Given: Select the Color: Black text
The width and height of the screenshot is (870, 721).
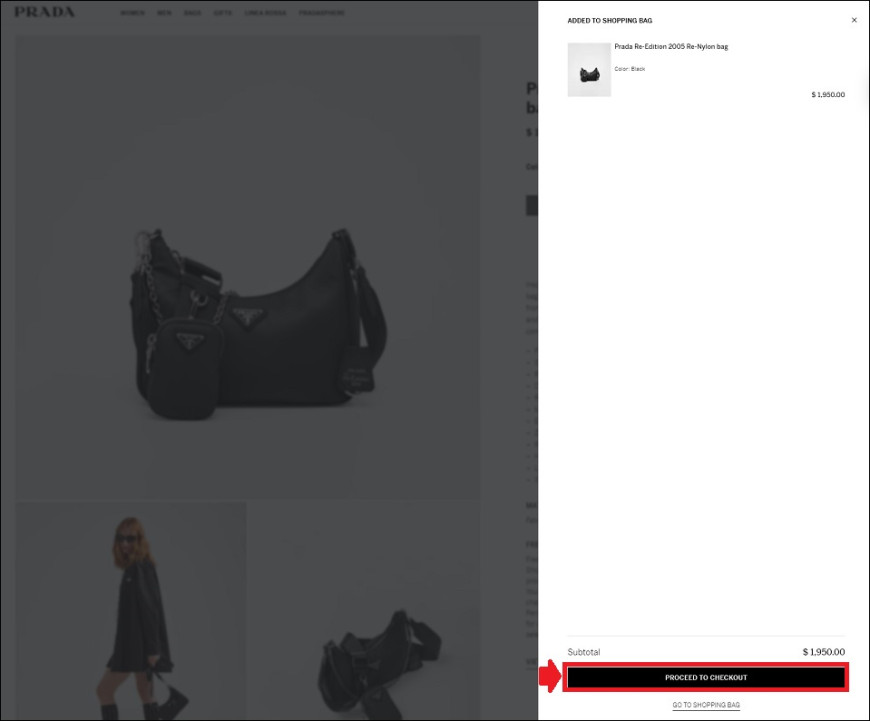Looking at the screenshot, I should (x=630, y=69).
